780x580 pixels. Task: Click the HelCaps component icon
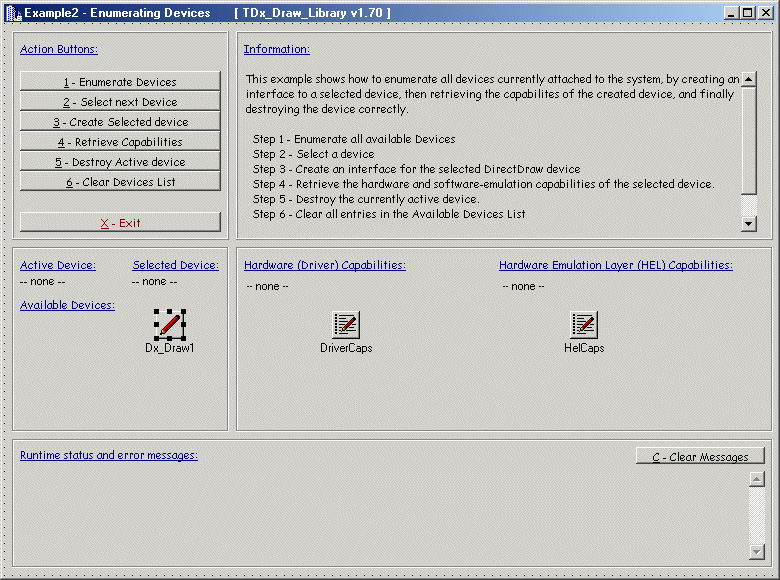[x=584, y=324]
